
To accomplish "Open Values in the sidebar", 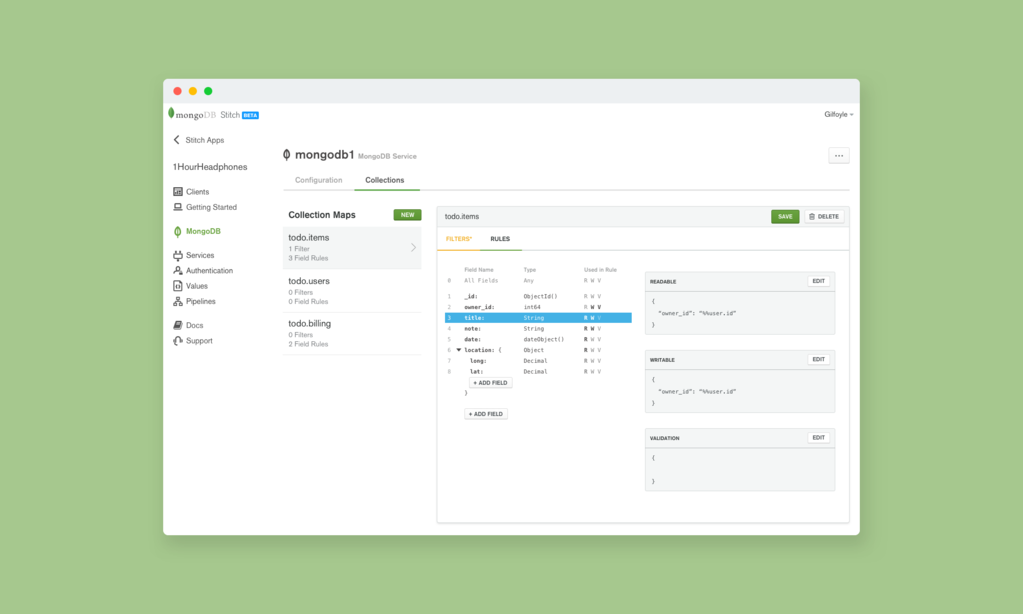I will pos(191,286).
